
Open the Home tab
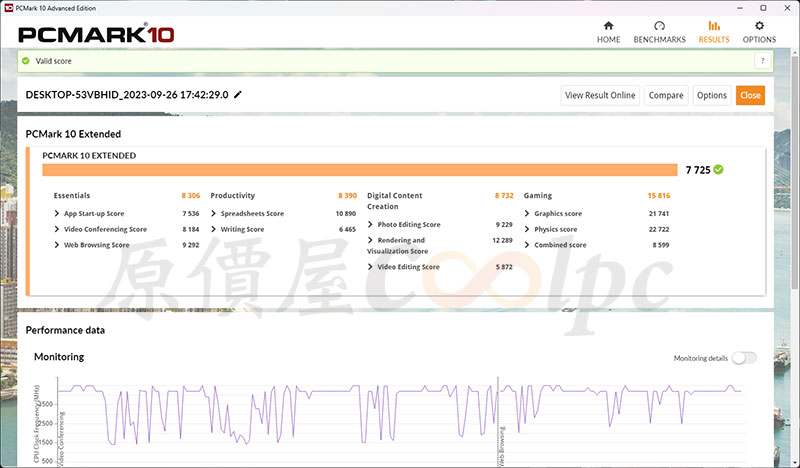(608, 32)
